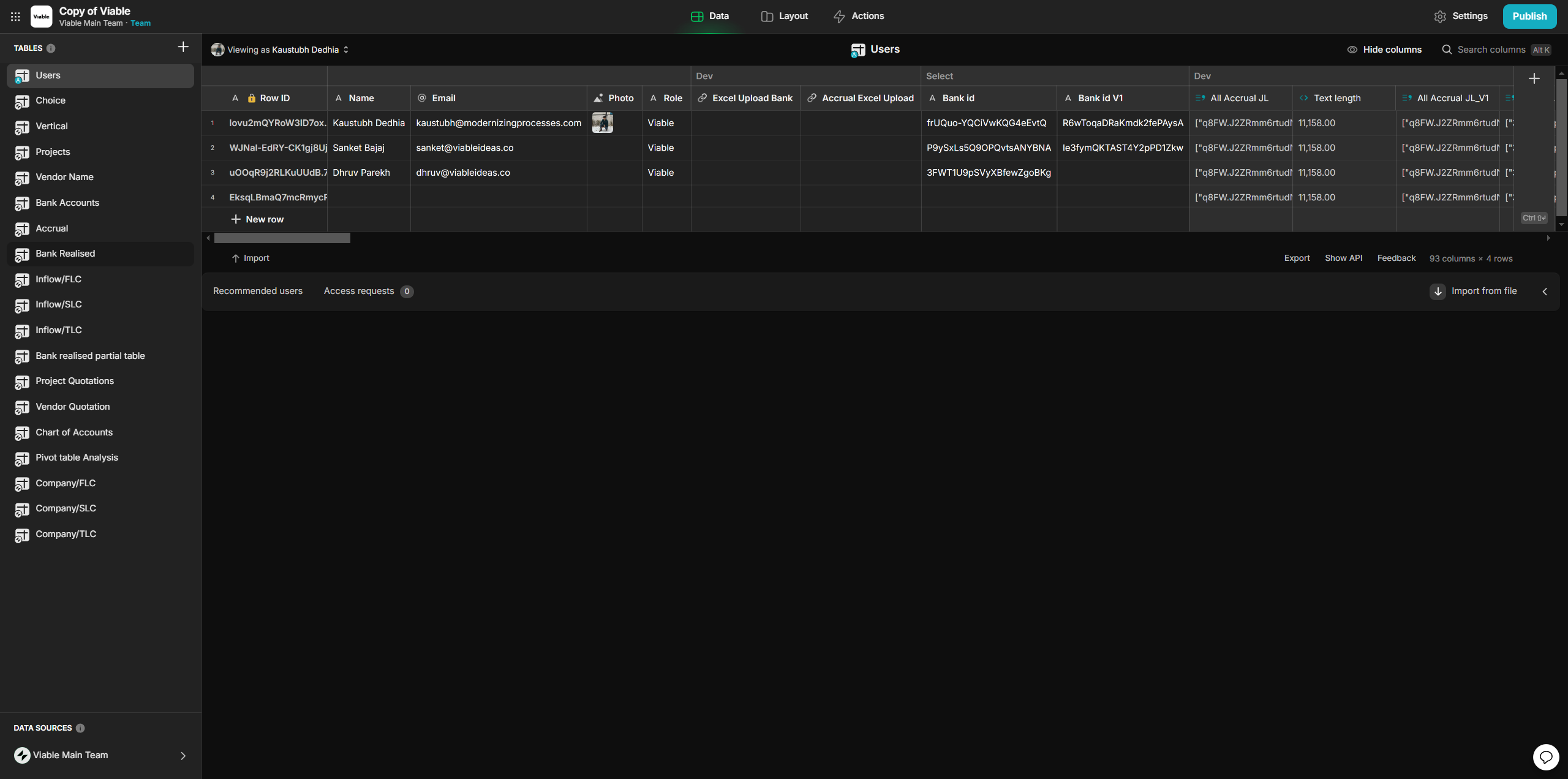The height and width of the screenshot is (779, 1568).
Task: Click the Email column at-sign icon
Action: coord(422,98)
